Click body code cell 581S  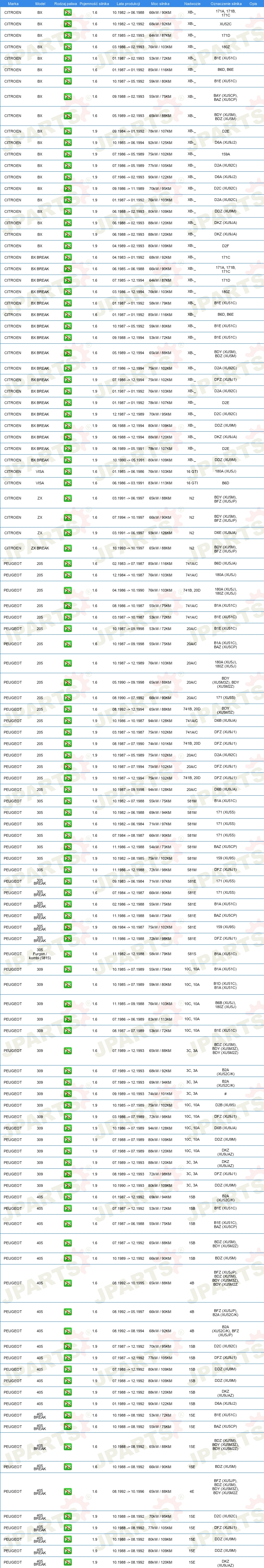(192, 954)
